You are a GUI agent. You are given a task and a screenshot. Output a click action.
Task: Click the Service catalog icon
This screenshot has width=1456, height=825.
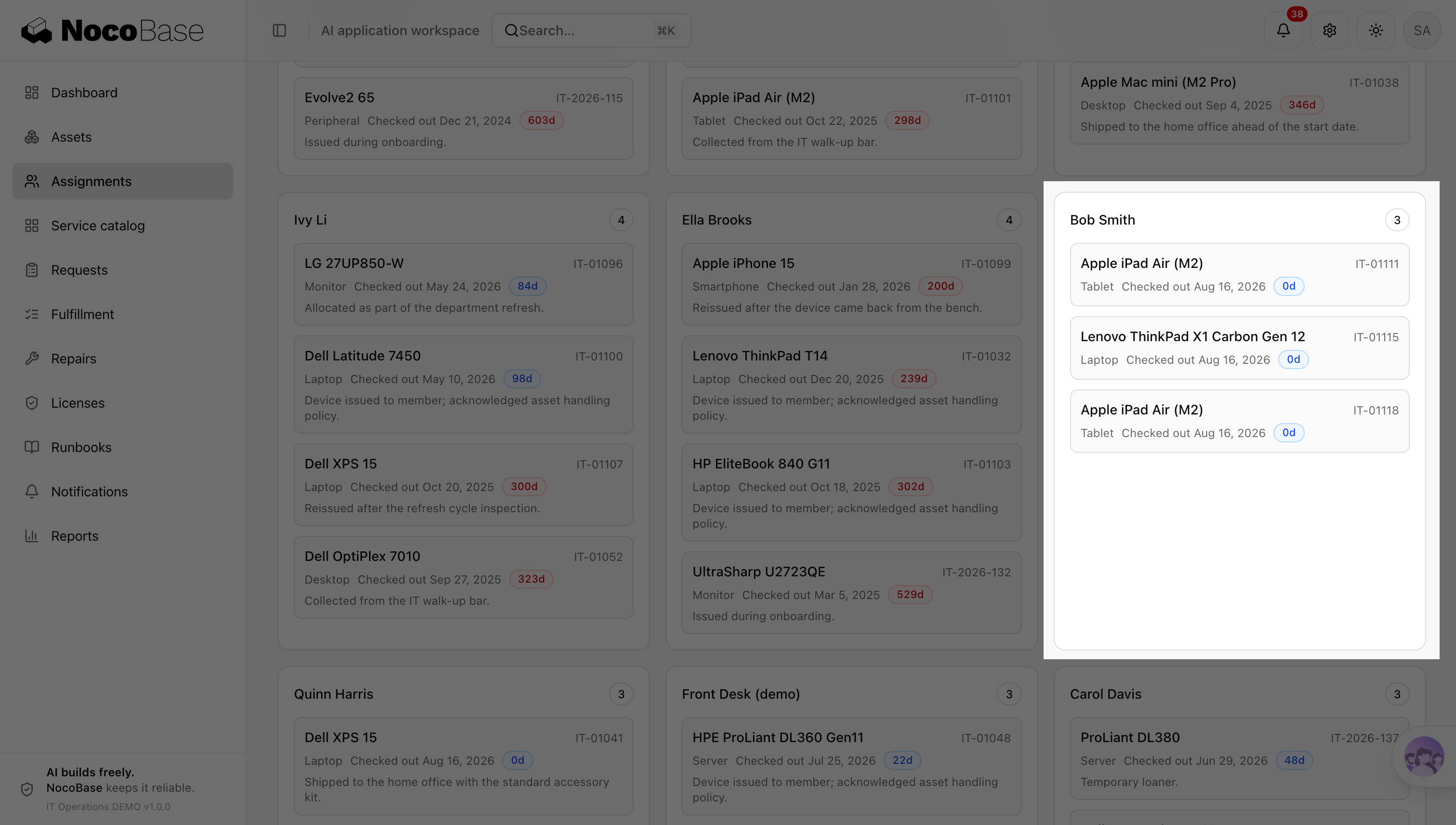tap(32, 226)
